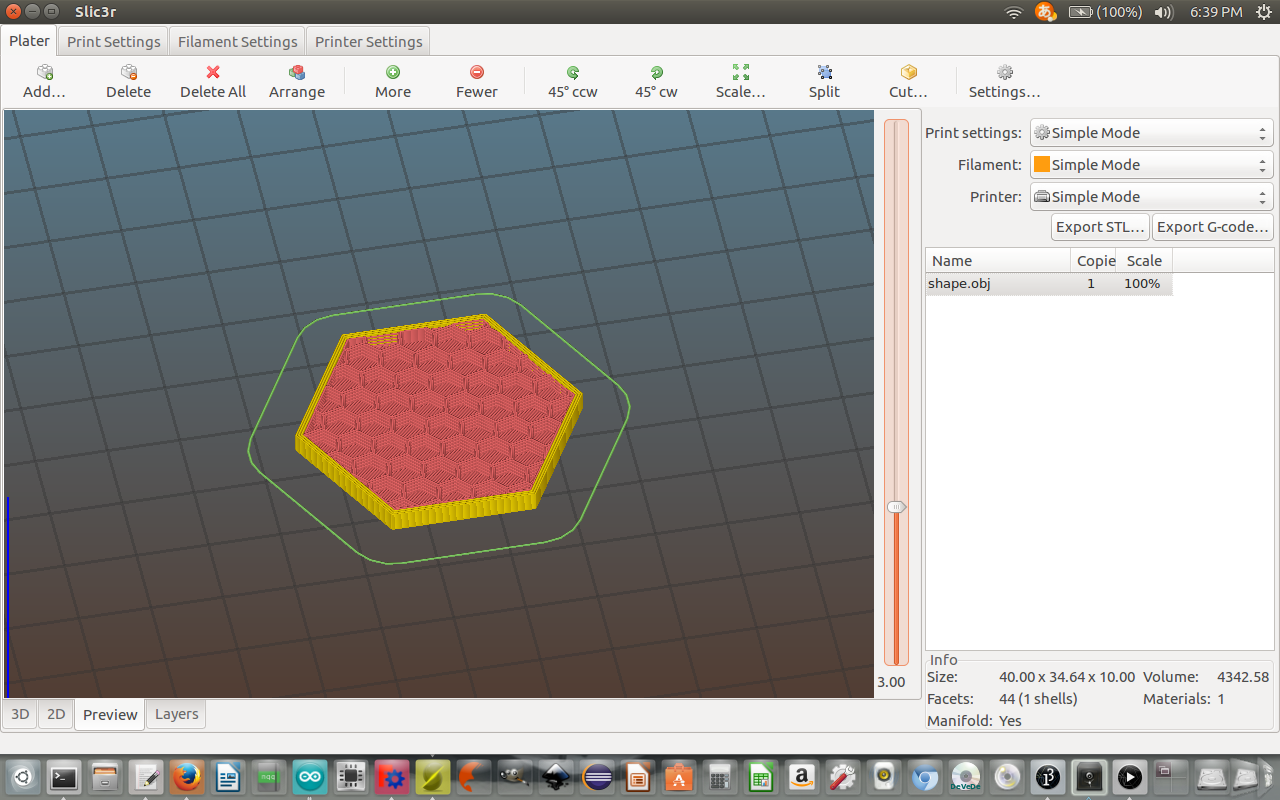Open the Cut tool
Viewport: 1280px width, 800px height.
point(908,73)
